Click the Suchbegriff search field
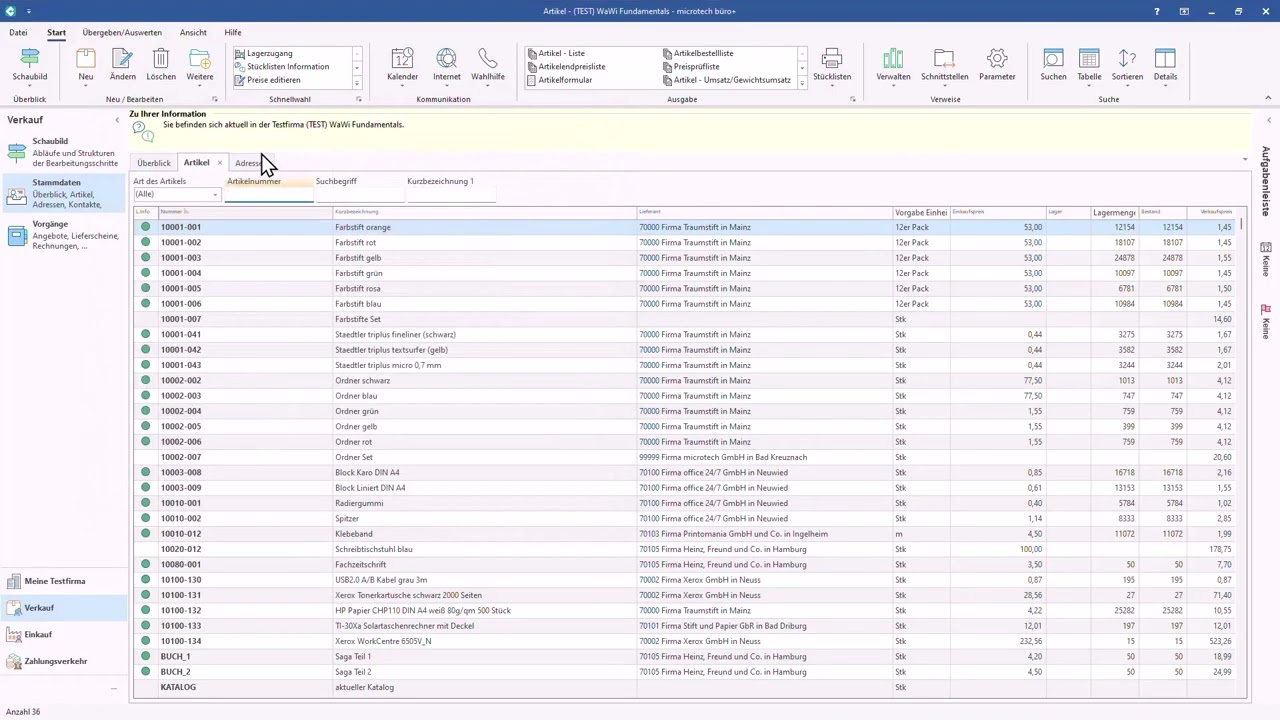Viewport: 1280px width, 720px height. 359,194
